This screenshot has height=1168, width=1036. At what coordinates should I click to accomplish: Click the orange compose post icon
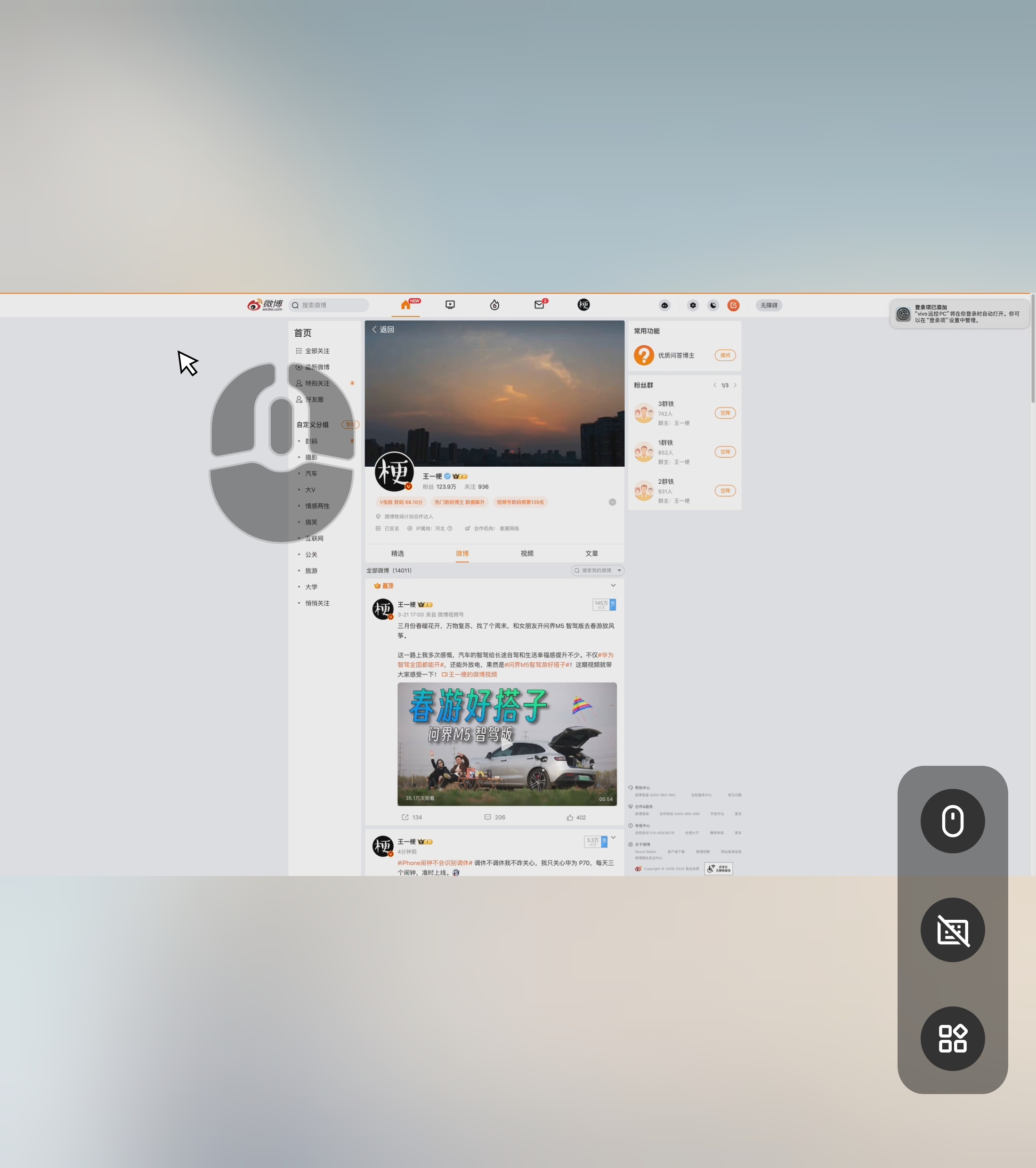pyautogui.click(x=733, y=305)
